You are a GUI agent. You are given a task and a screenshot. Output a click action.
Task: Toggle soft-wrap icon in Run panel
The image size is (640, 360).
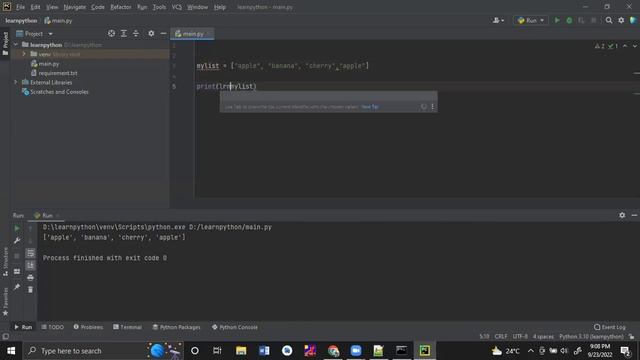pos(30,253)
